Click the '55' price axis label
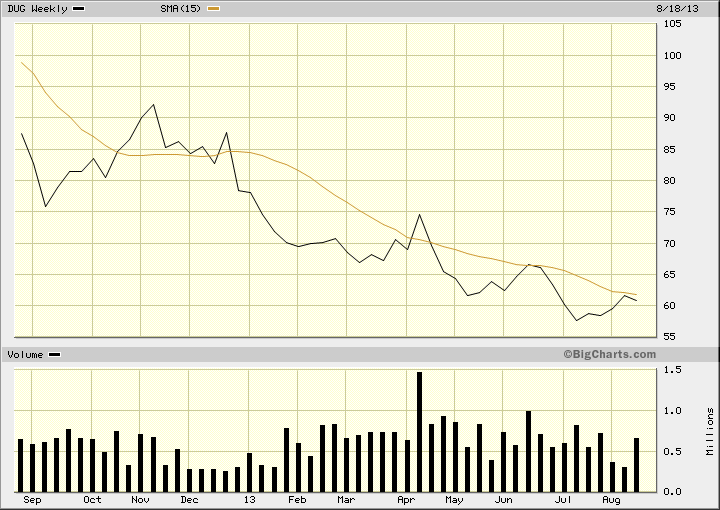 (x=669, y=337)
